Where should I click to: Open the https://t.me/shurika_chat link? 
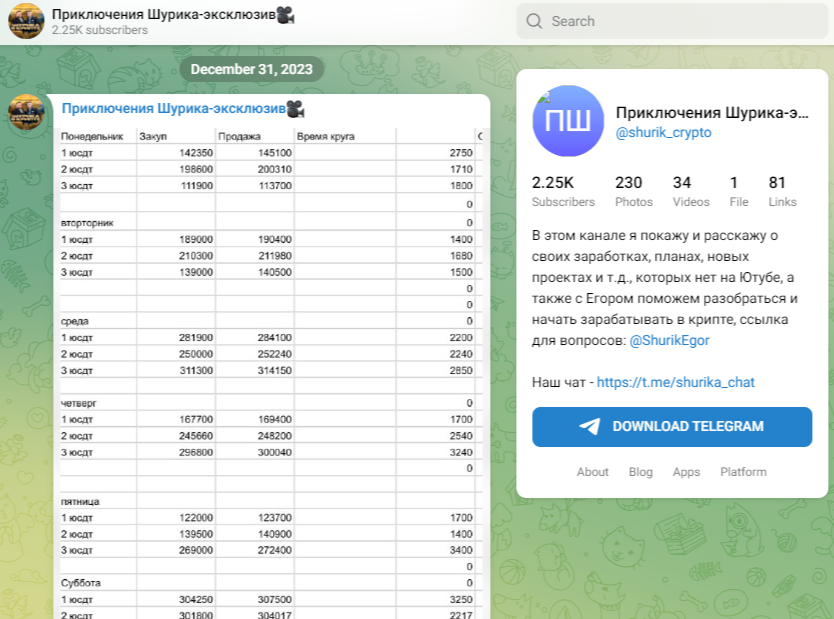[675, 382]
